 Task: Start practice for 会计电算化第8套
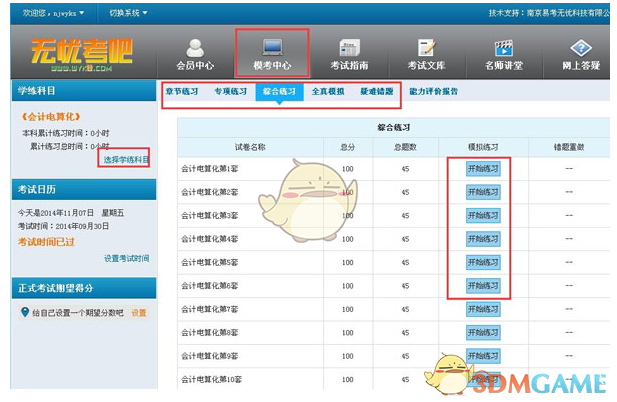483,333
